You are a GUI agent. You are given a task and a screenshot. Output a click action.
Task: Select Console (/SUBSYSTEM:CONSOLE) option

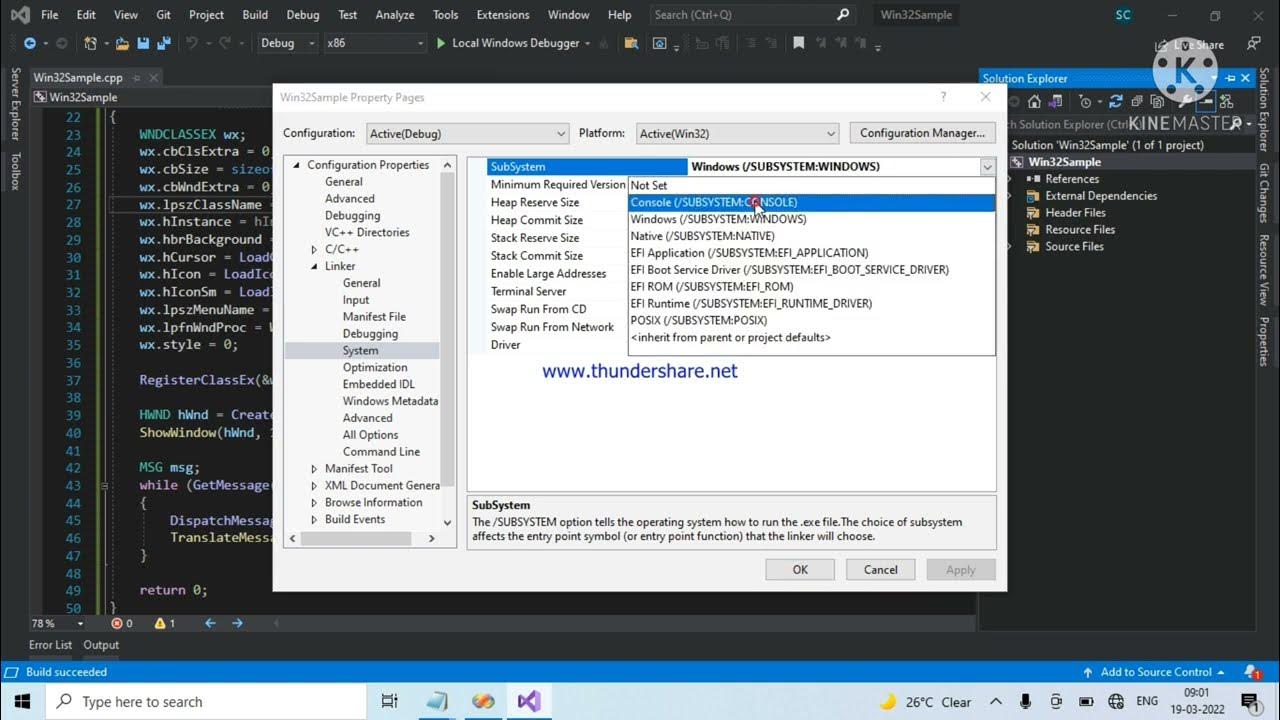[812, 202]
